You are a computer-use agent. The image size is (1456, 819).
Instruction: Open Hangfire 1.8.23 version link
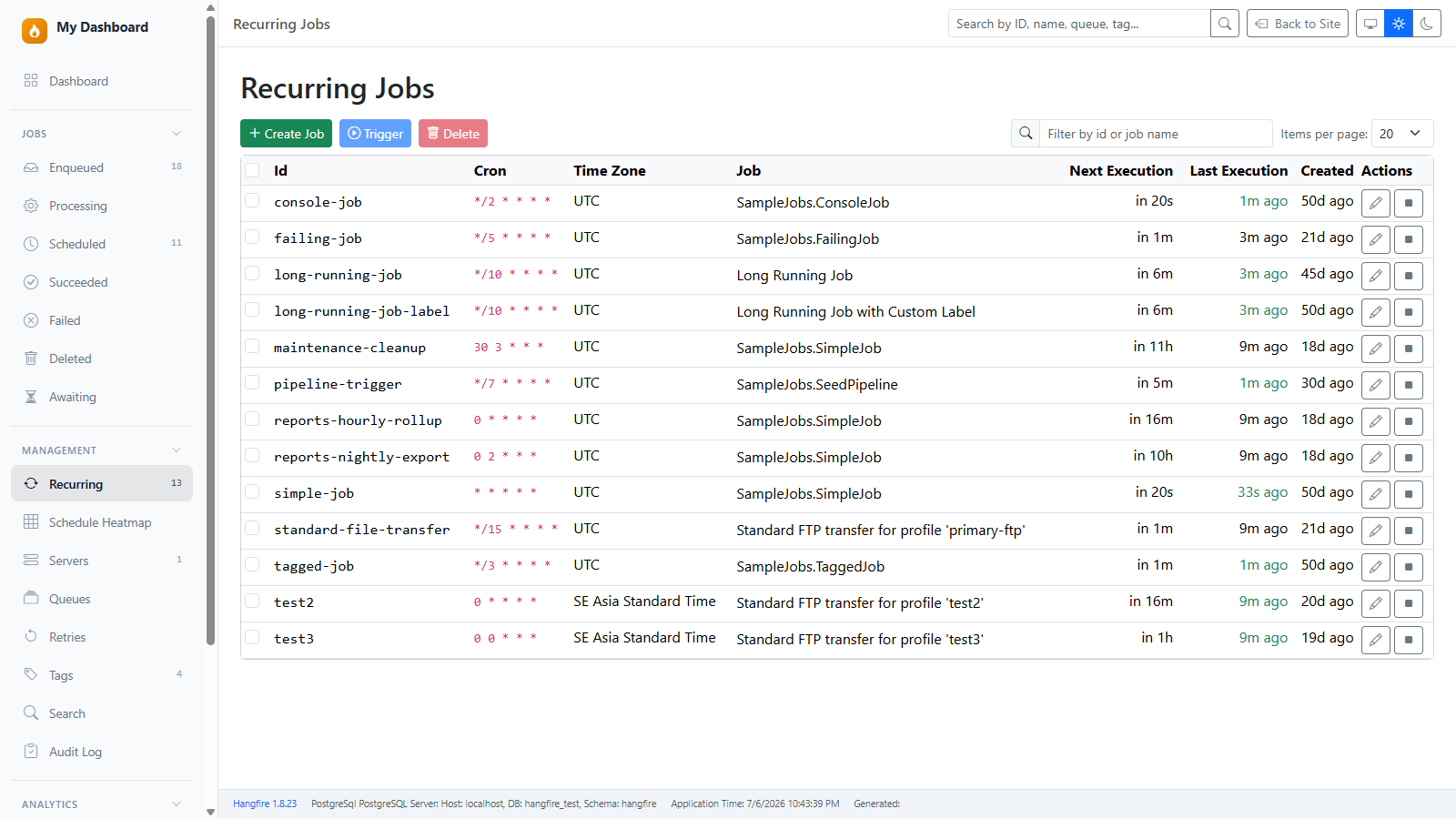pyautogui.click(x=265, y=804)
